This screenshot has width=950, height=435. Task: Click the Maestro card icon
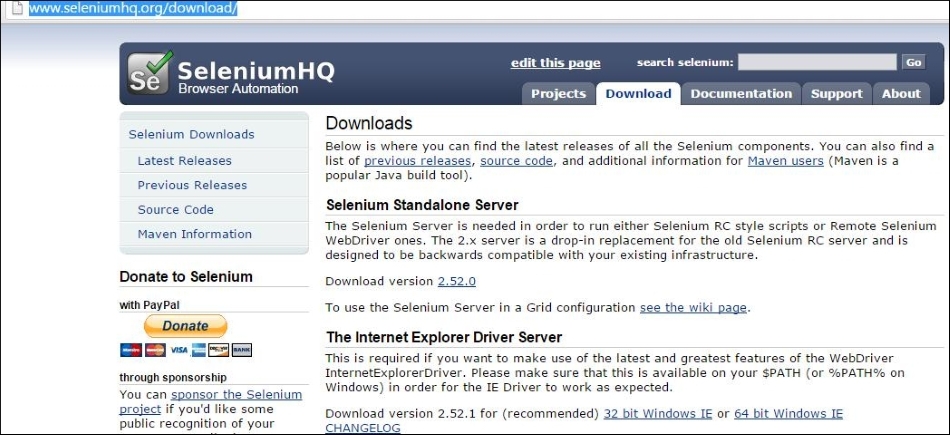[x=131, y=350]
